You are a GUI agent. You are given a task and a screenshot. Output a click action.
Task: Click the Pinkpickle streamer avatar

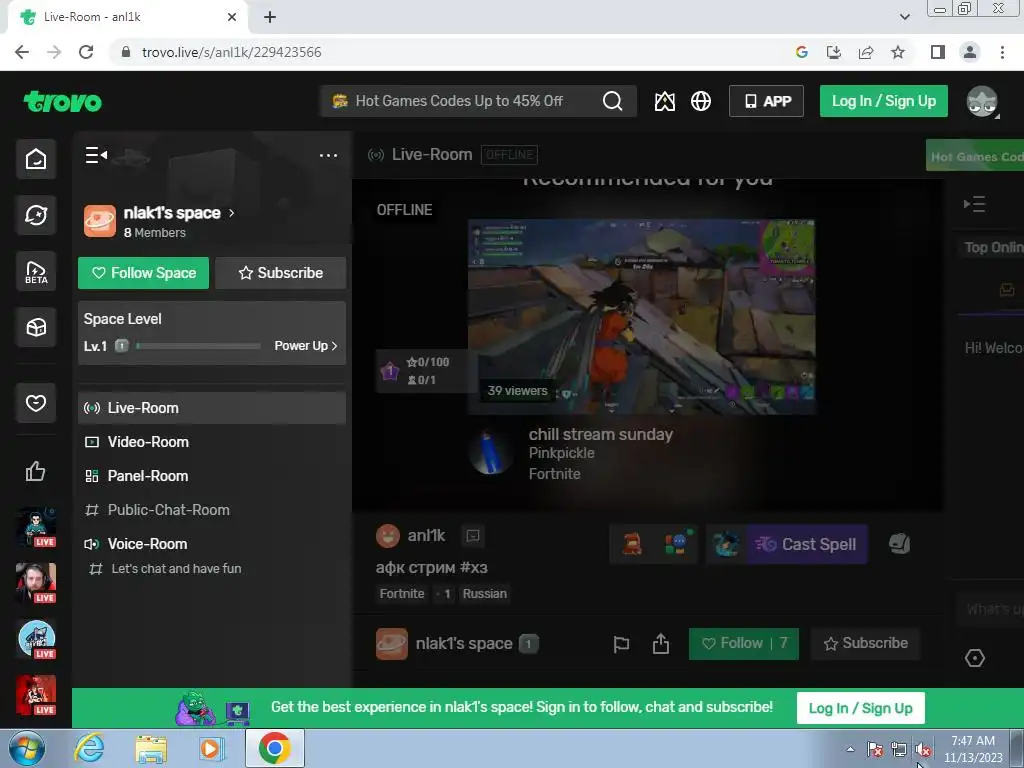[x=490, y=452]
